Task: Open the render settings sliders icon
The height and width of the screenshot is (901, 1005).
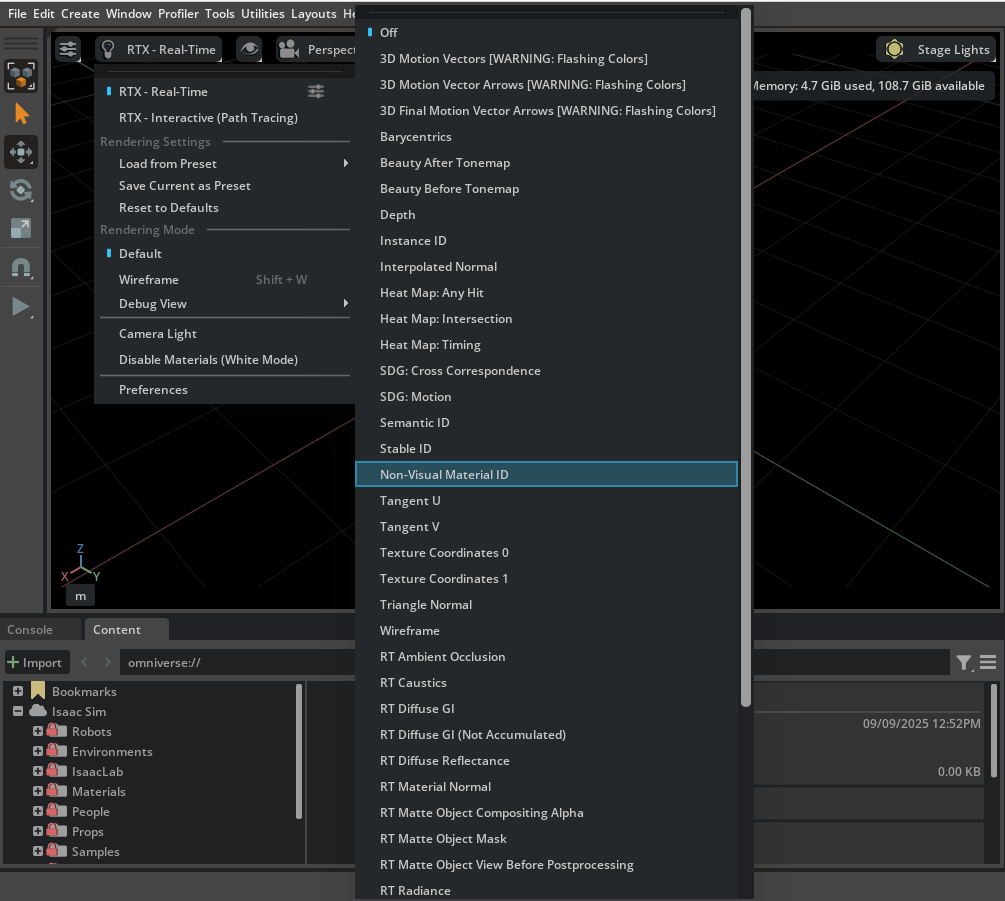Action: pyautogui.click(x=68, y=48)
